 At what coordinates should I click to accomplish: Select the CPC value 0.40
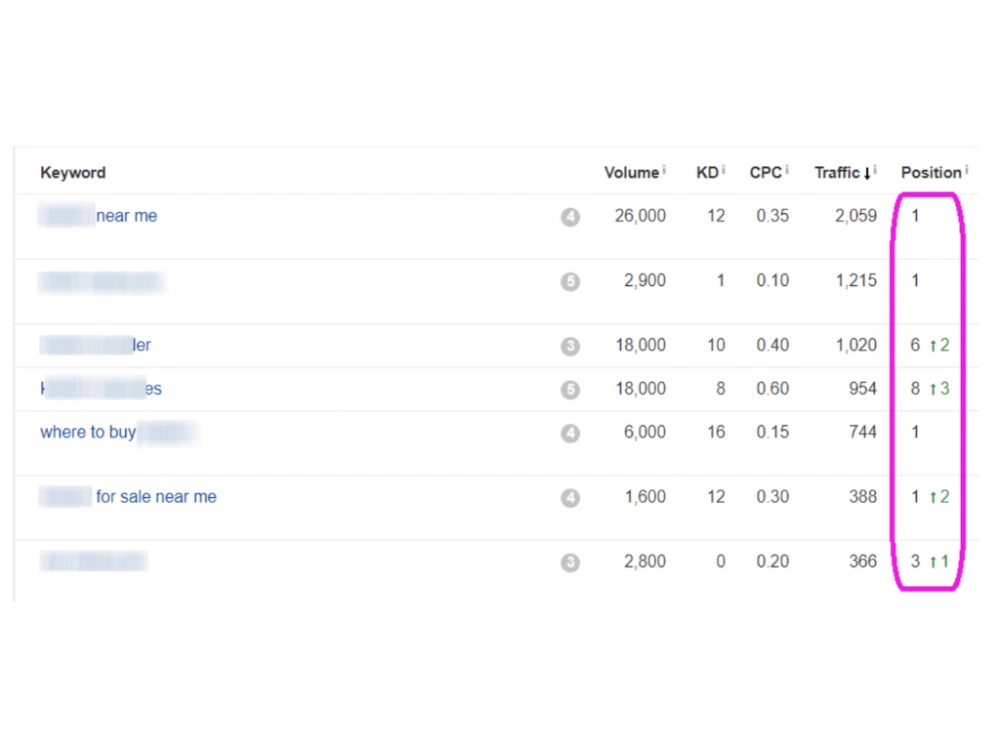(772, 345)
